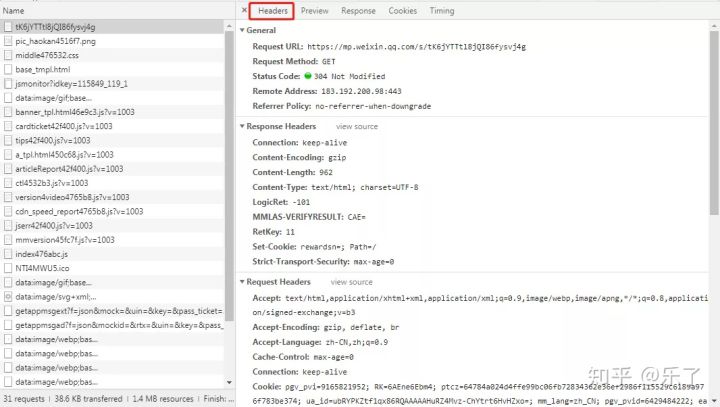Select data:image/svg+xml request
720x407 pixels.
point(112,297)
